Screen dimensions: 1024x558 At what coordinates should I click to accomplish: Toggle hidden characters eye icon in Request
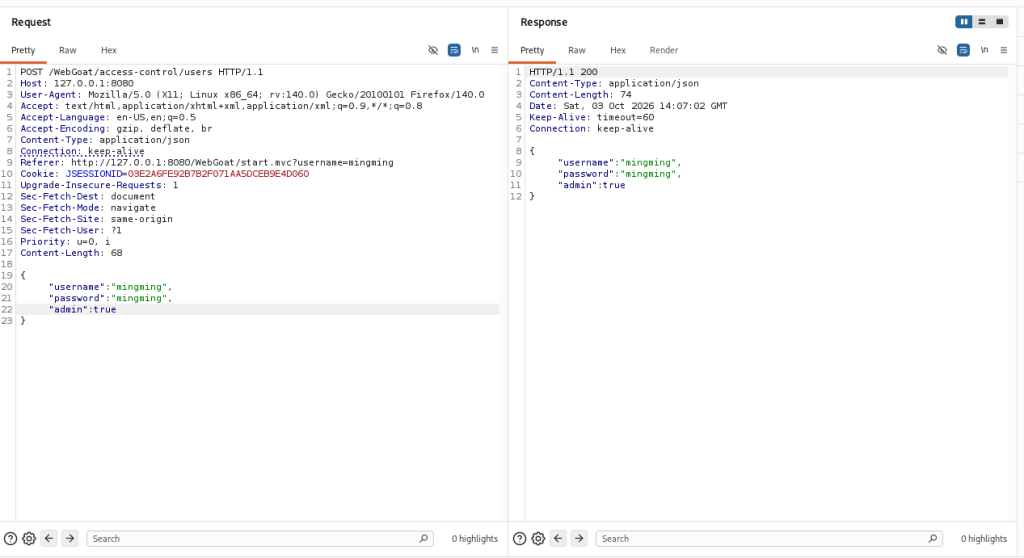(x=433, y=50)
